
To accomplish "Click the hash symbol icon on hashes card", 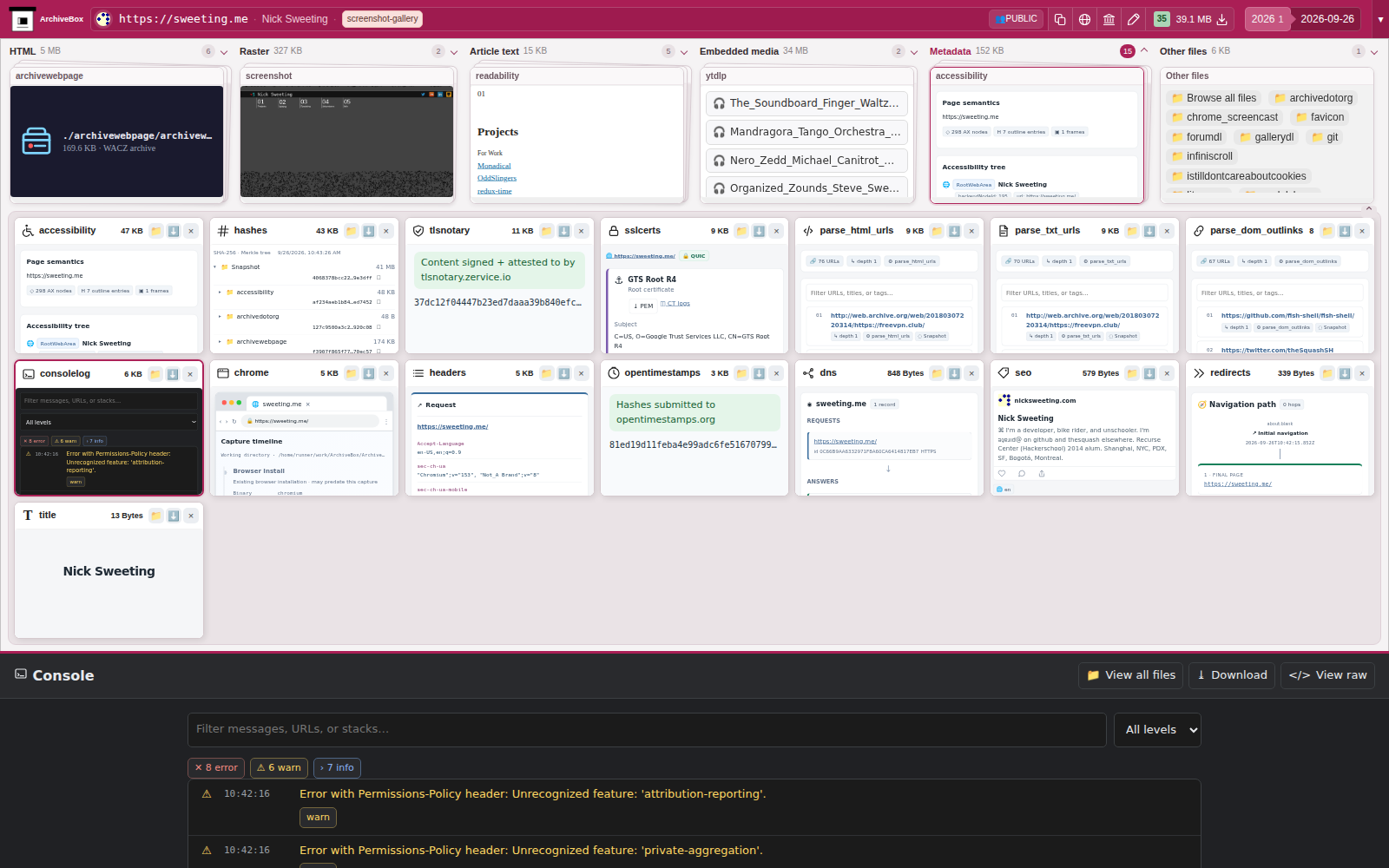I will coord(223,231).
